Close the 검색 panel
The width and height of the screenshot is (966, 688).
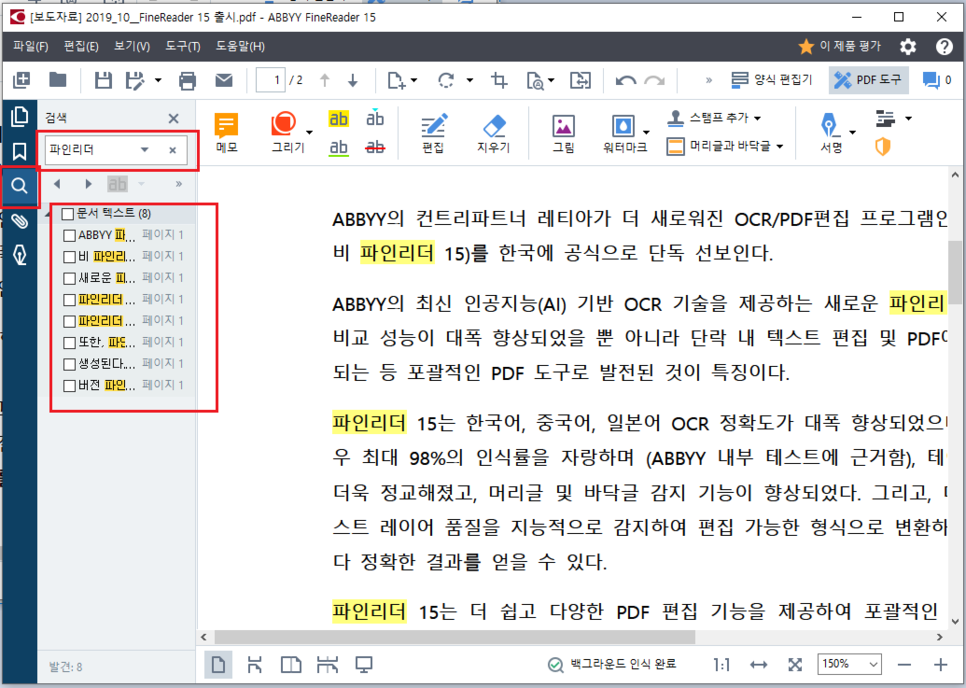point(174,118)
